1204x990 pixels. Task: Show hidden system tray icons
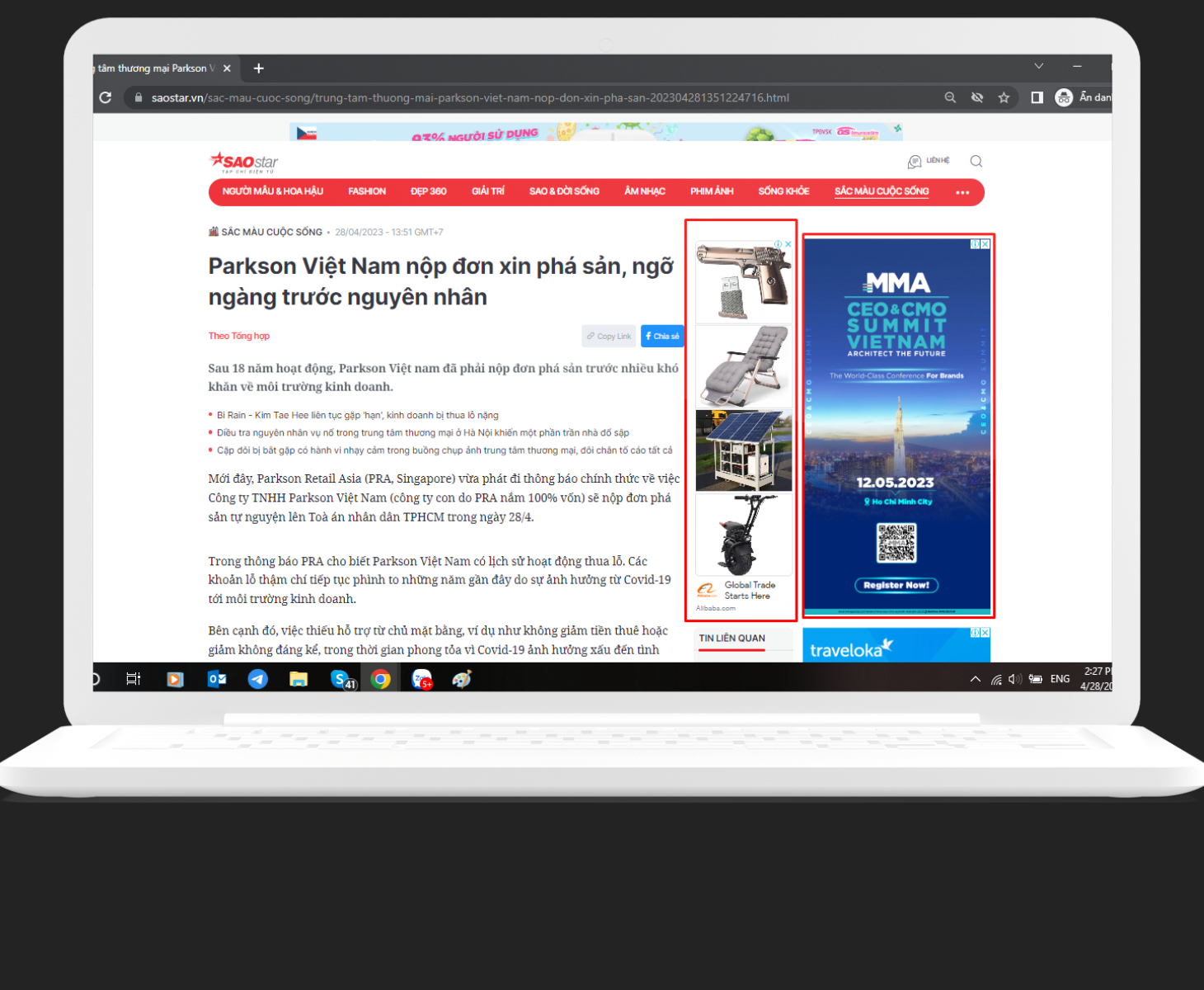[976, 679]
